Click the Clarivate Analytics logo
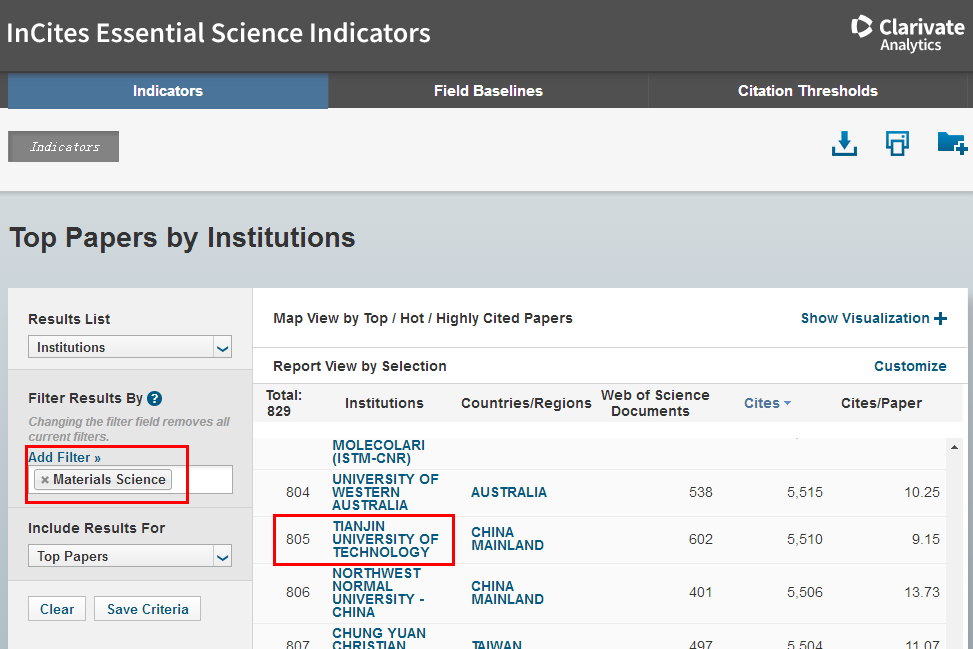Screen dimensions: 973x649 (x=908, y=34)
